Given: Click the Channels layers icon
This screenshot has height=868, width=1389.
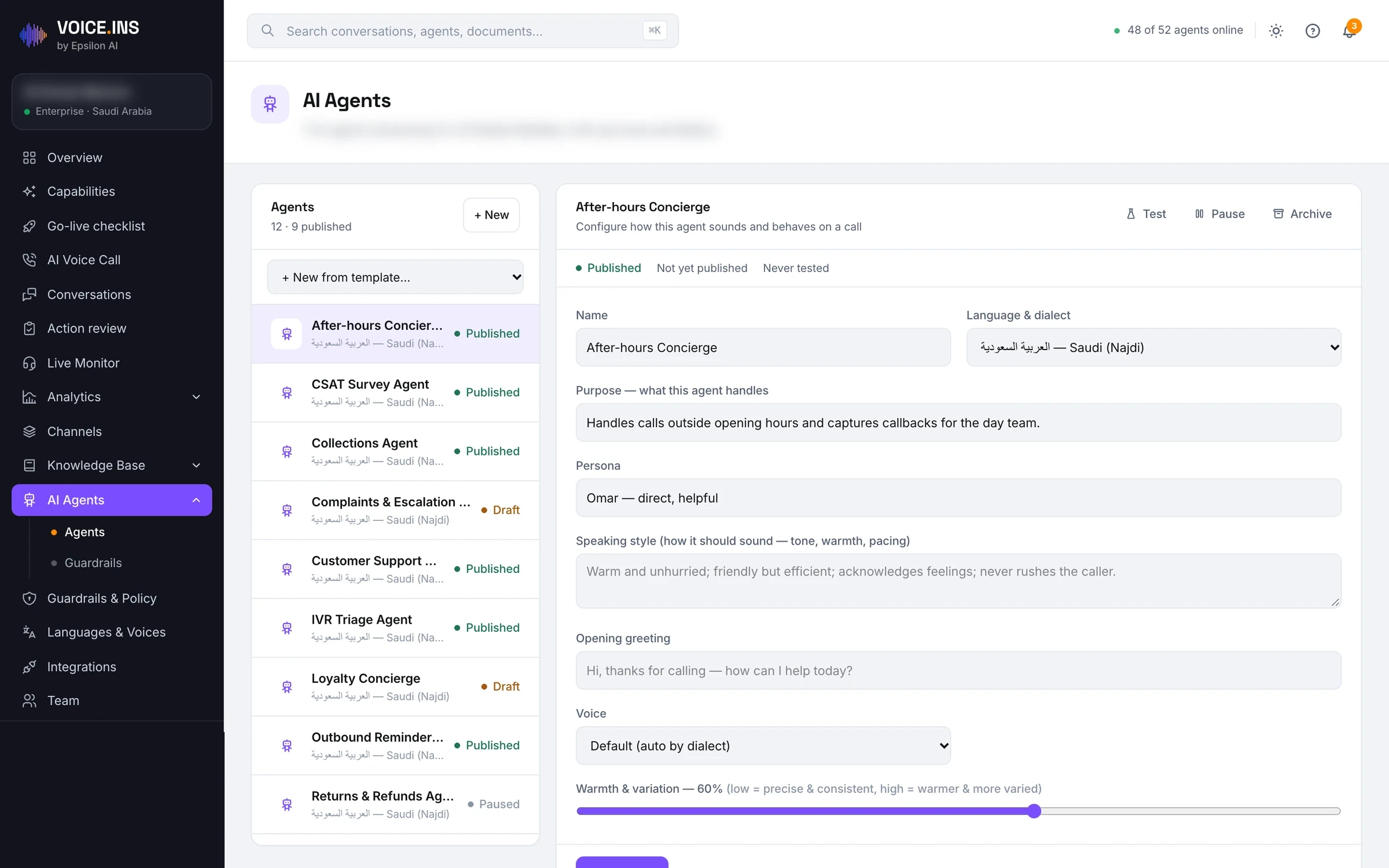Looking at the screenshot, I should click(x=30, y=431).
